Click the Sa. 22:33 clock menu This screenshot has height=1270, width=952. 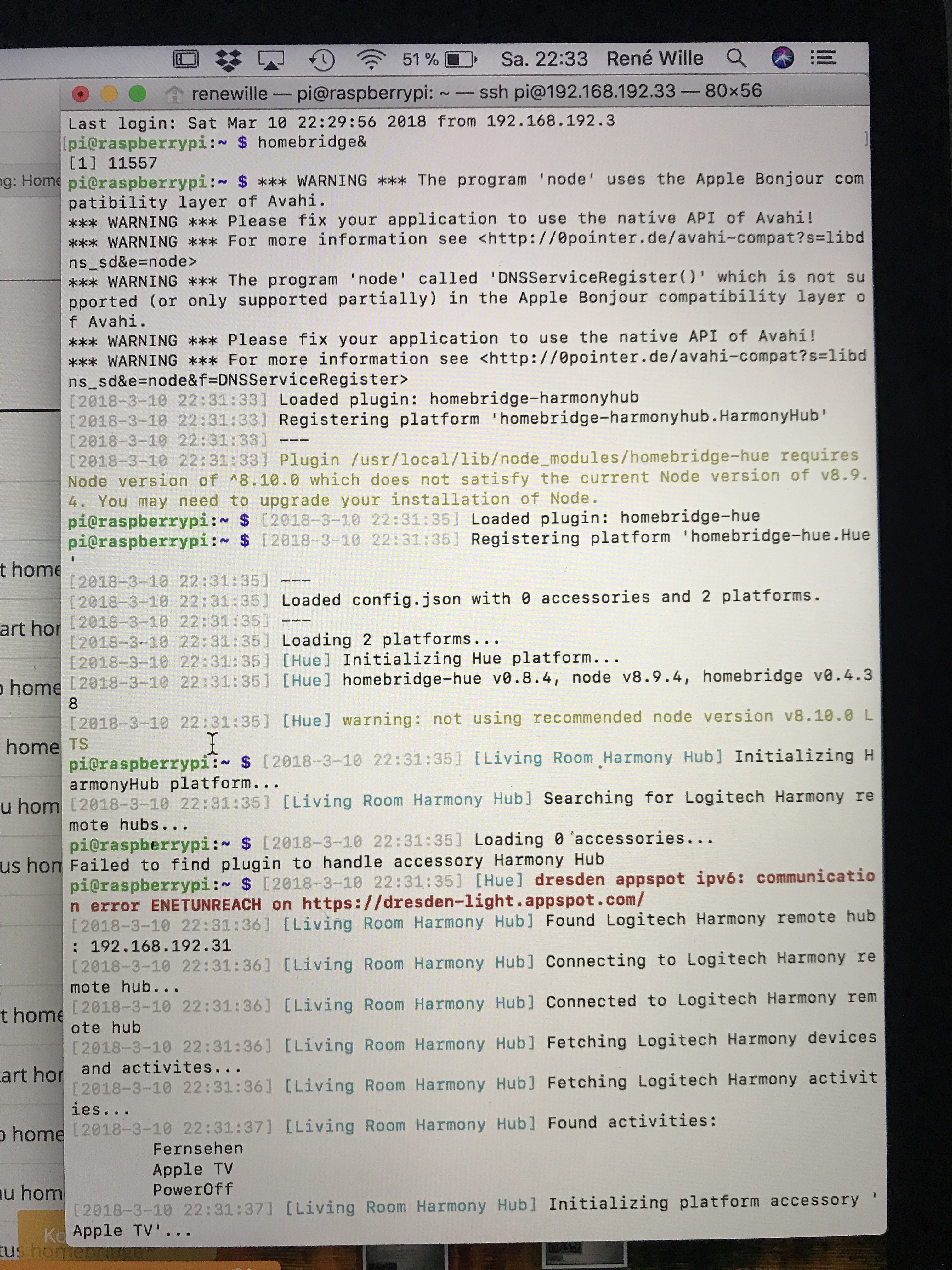(544, 59)
